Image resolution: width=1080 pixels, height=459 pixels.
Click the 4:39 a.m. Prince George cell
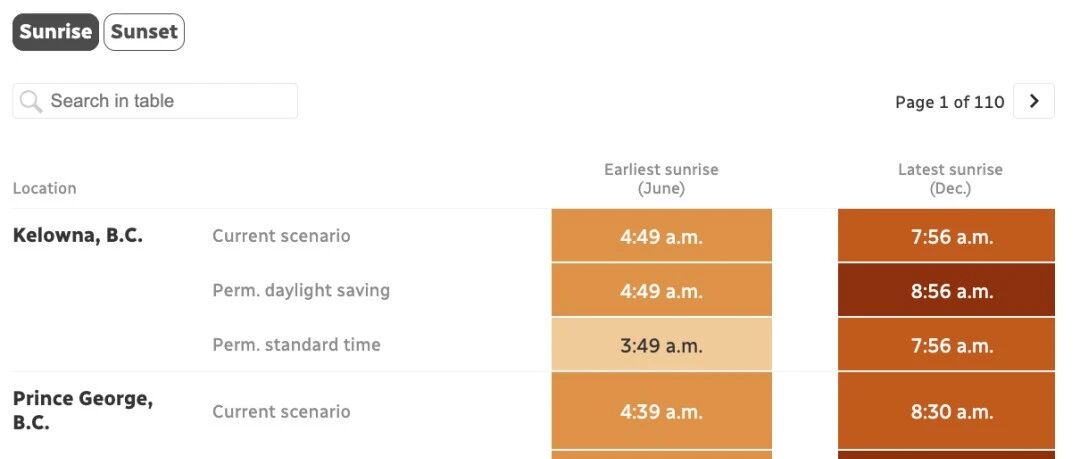[661, 411]
